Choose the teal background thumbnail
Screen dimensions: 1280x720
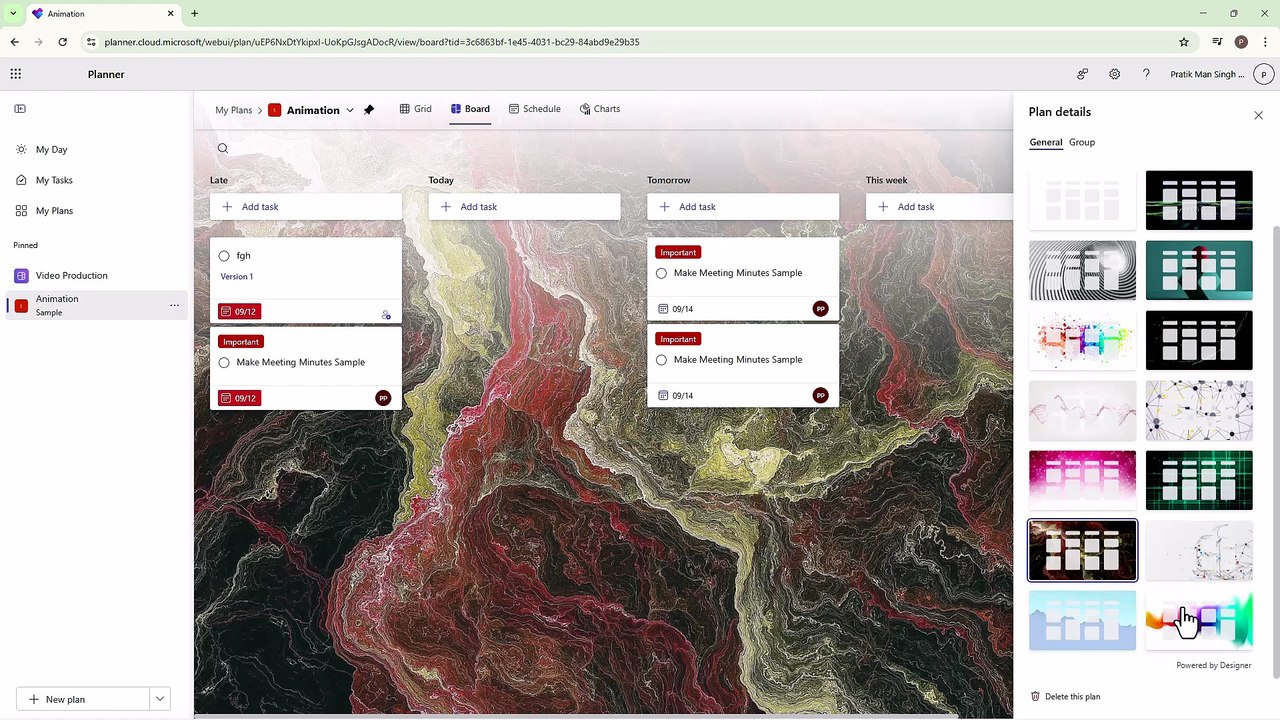(x=1199, y=270)
